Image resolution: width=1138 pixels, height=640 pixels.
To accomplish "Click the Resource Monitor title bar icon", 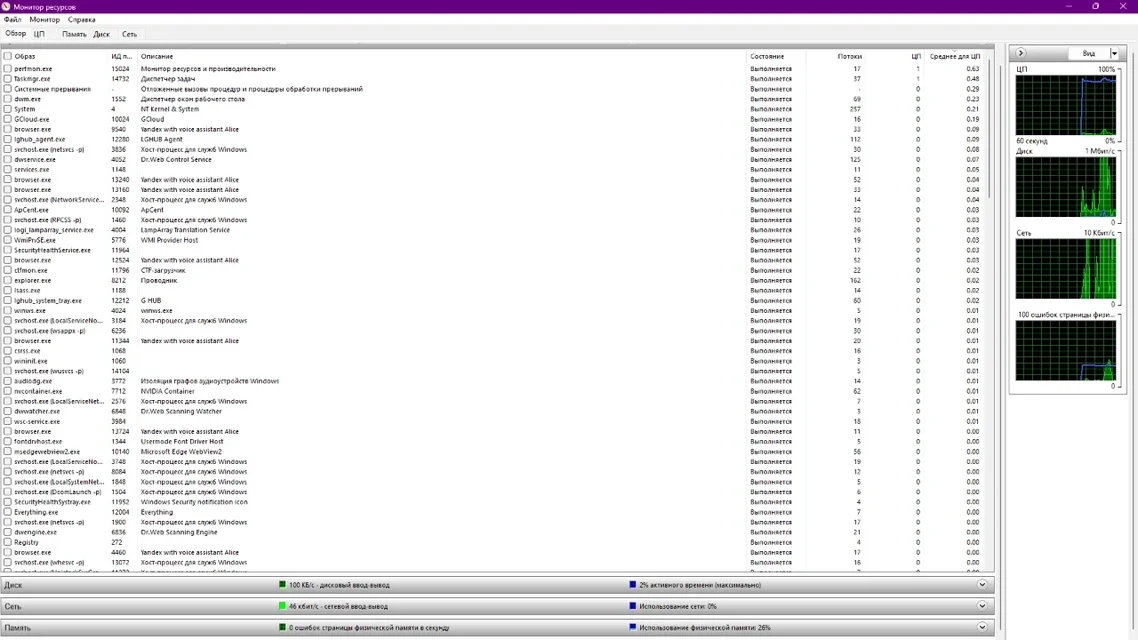I will pyautogui.click(x=7, y=6).
